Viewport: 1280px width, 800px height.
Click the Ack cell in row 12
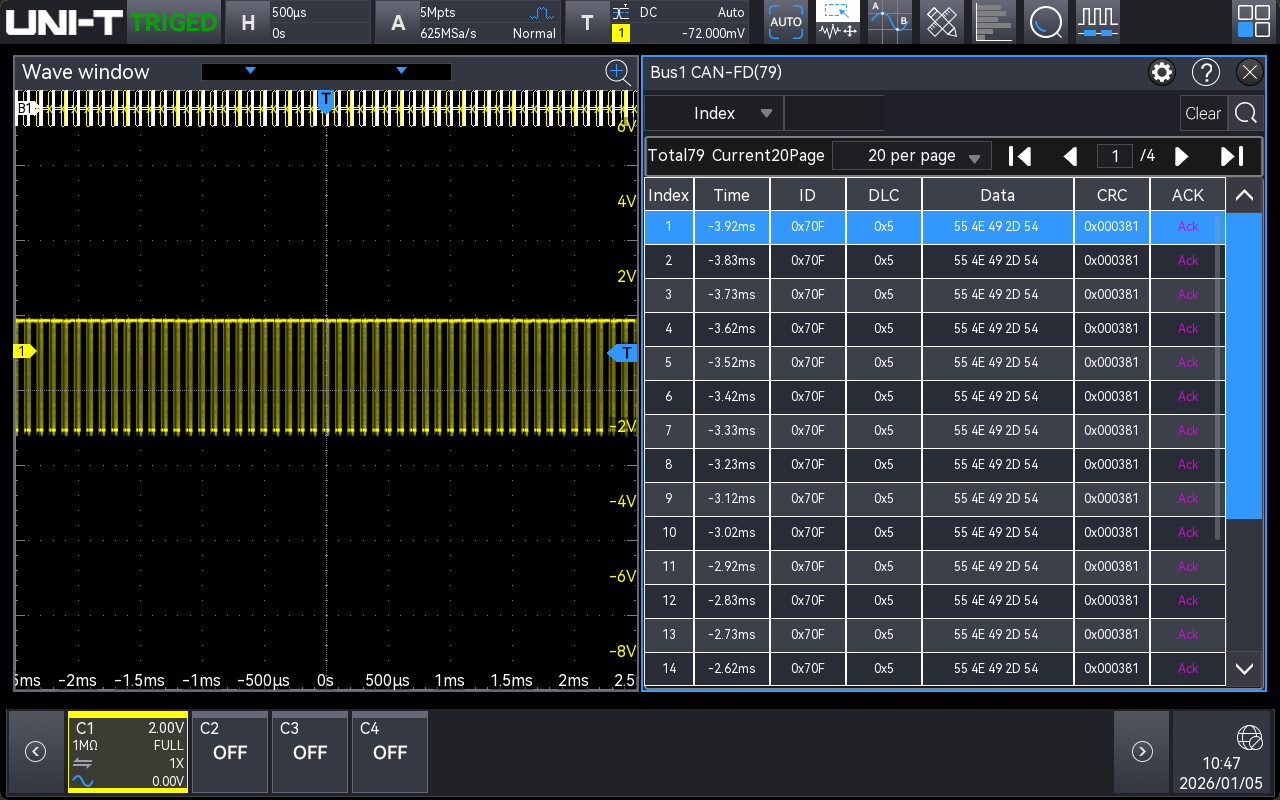pos(1188,601)
